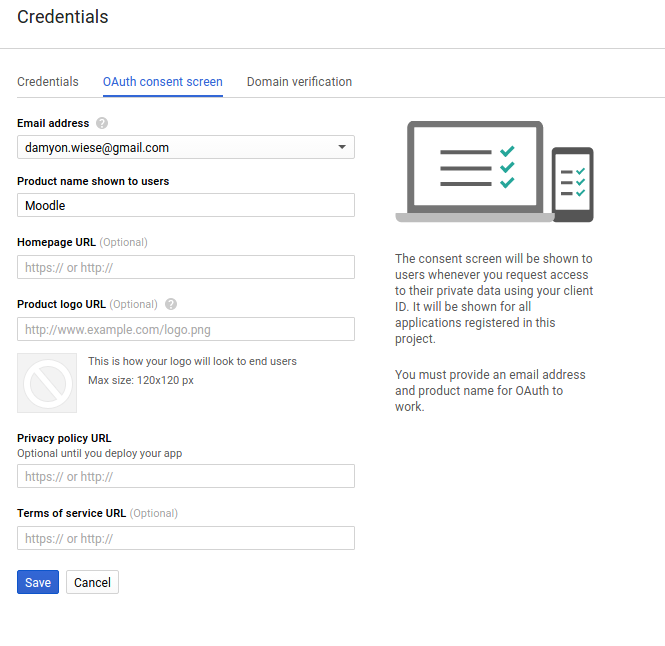Click into the Homepage URL field
The width and height of the screenshot is (665, 646).
(x=186, y=267)
